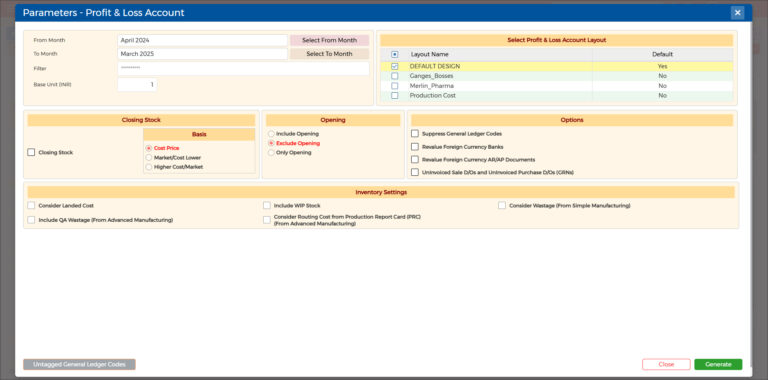This screenshot has height=380, width=768.
Task: Click the No value in Ganges_Bosses row
Action: pyautogui.click(x=662, y=76)
